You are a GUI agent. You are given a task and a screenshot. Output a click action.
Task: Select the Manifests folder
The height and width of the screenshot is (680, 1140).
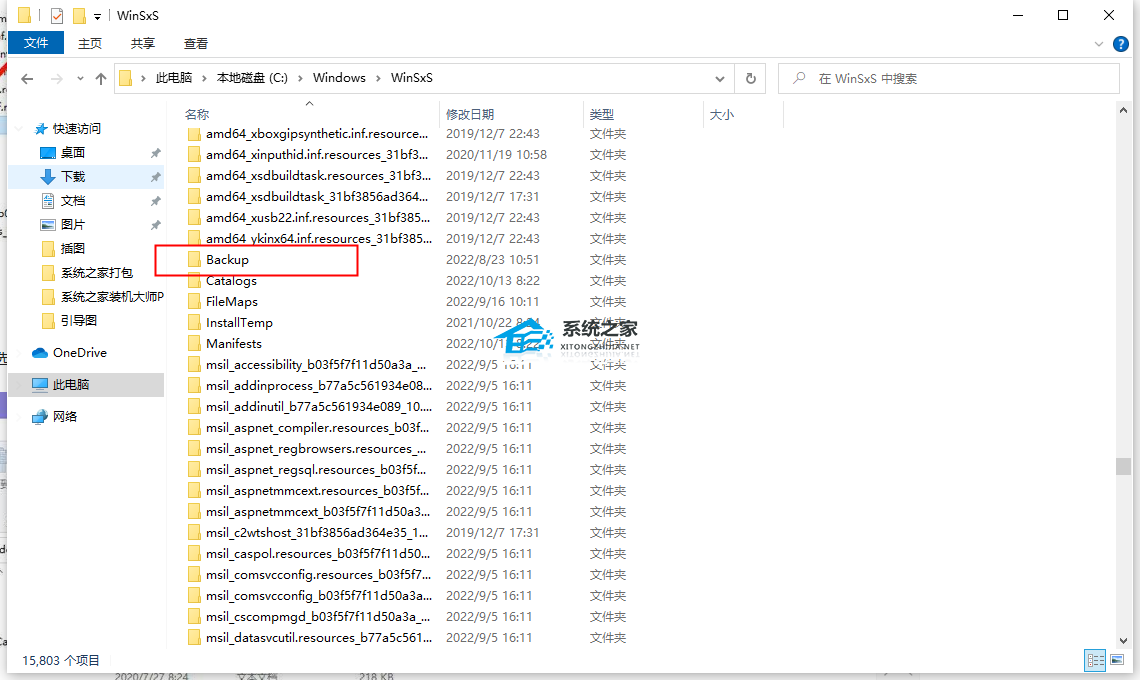pos(233,344)
